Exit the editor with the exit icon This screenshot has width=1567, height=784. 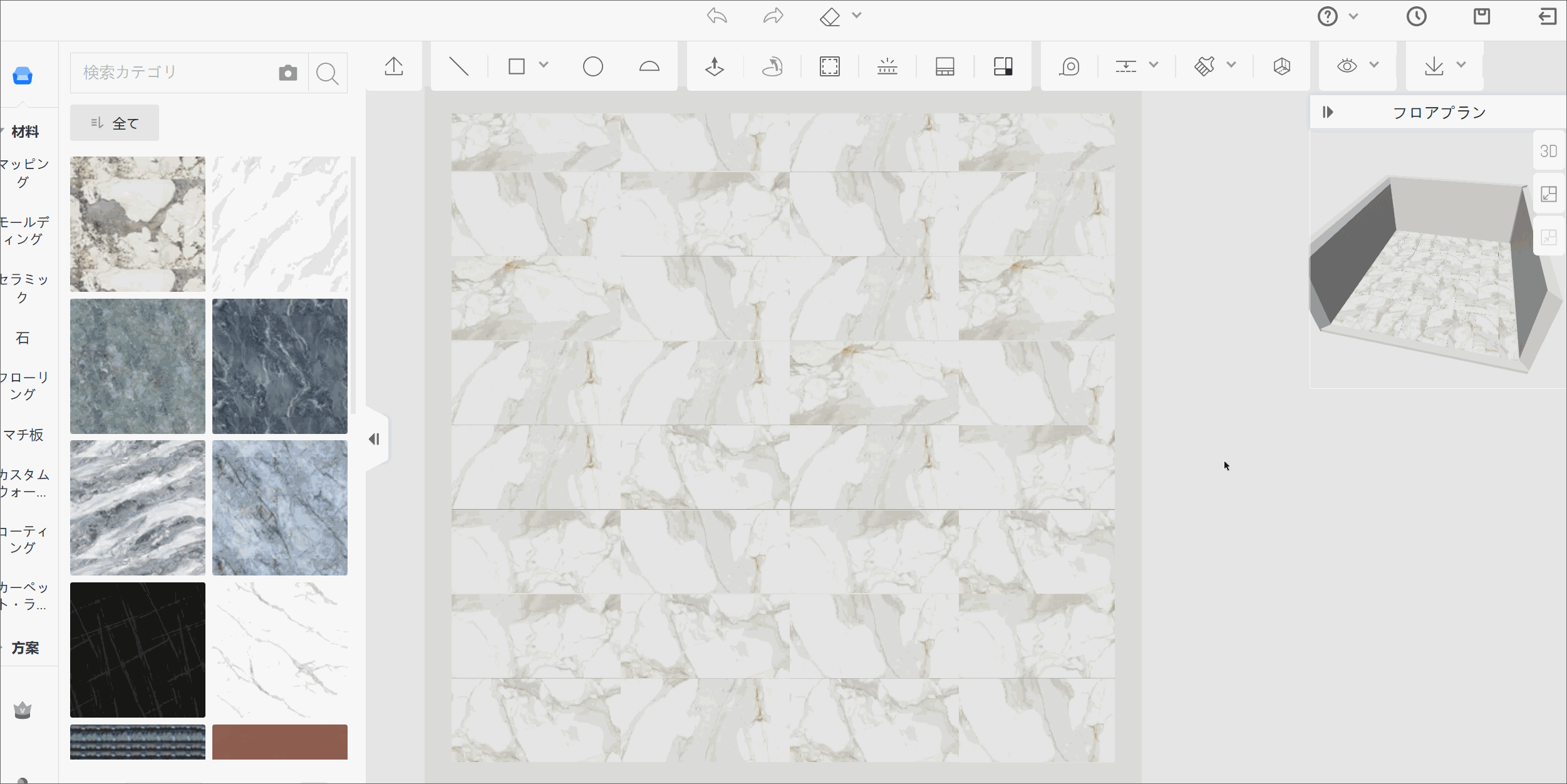click(x=1548, y=16)
